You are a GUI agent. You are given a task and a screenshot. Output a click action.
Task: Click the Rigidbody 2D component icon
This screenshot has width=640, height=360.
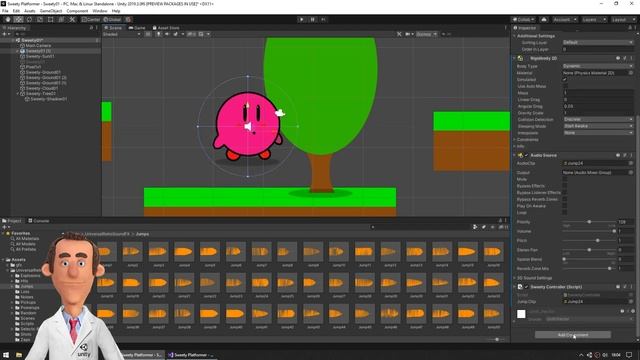[x=520, y=58]
